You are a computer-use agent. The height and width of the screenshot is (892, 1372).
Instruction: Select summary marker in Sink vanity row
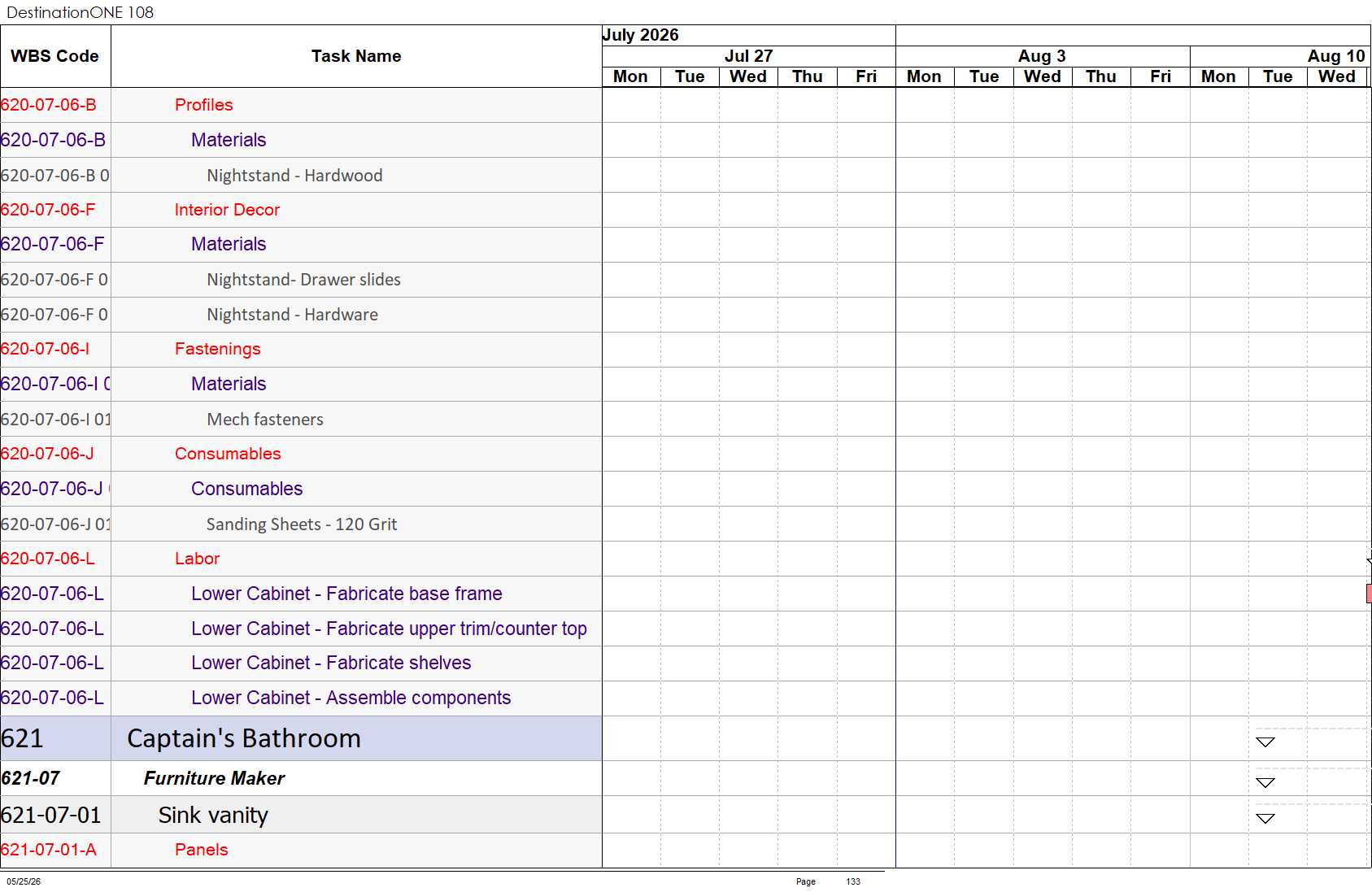pyautogui.click(x=1265, y=818)
